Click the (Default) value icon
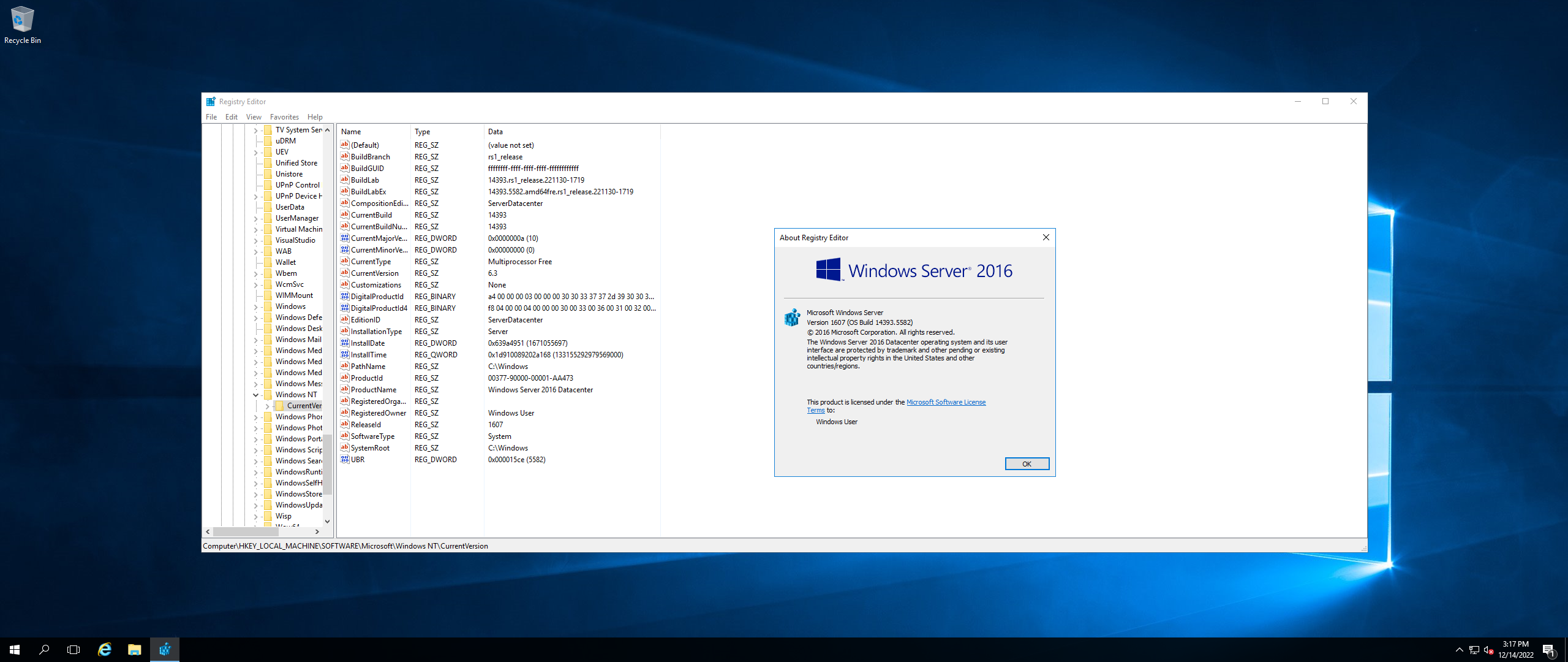This screenshot has width=1568, height=662. point(345,145)
